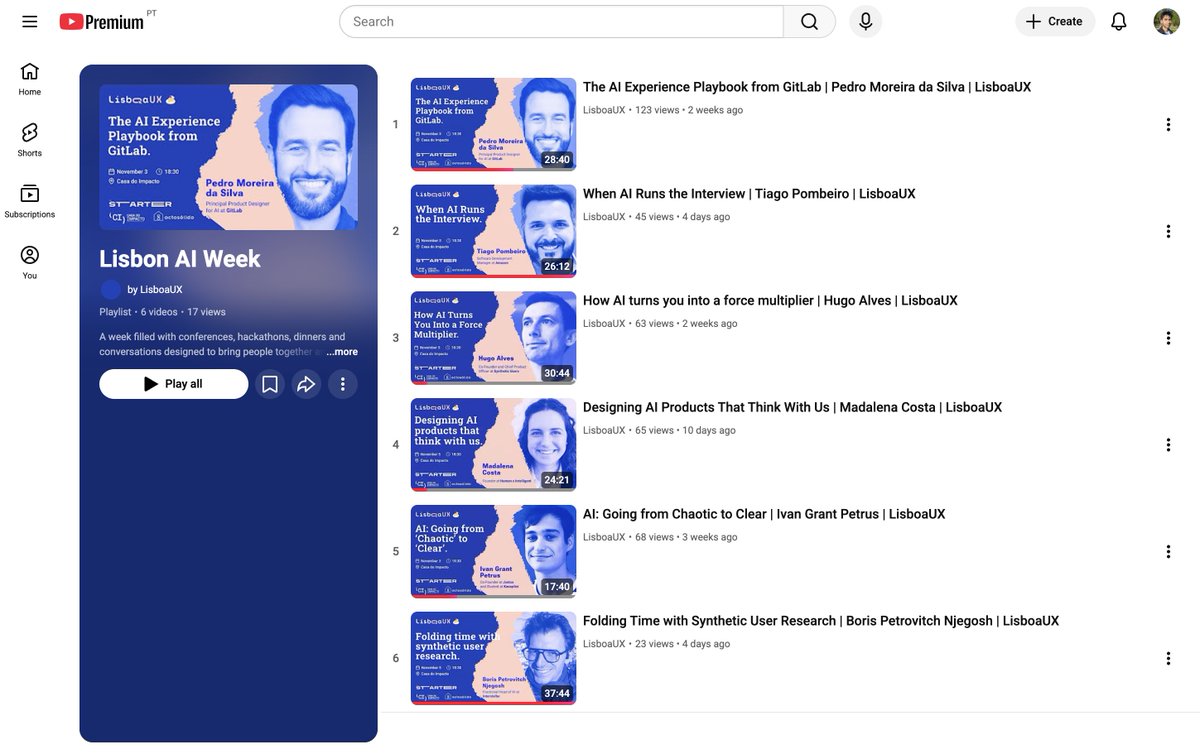Open title AI: Going from Chaotic to Clear
The height and width of the screenshot is (754, 1200).
click(764, 514)
